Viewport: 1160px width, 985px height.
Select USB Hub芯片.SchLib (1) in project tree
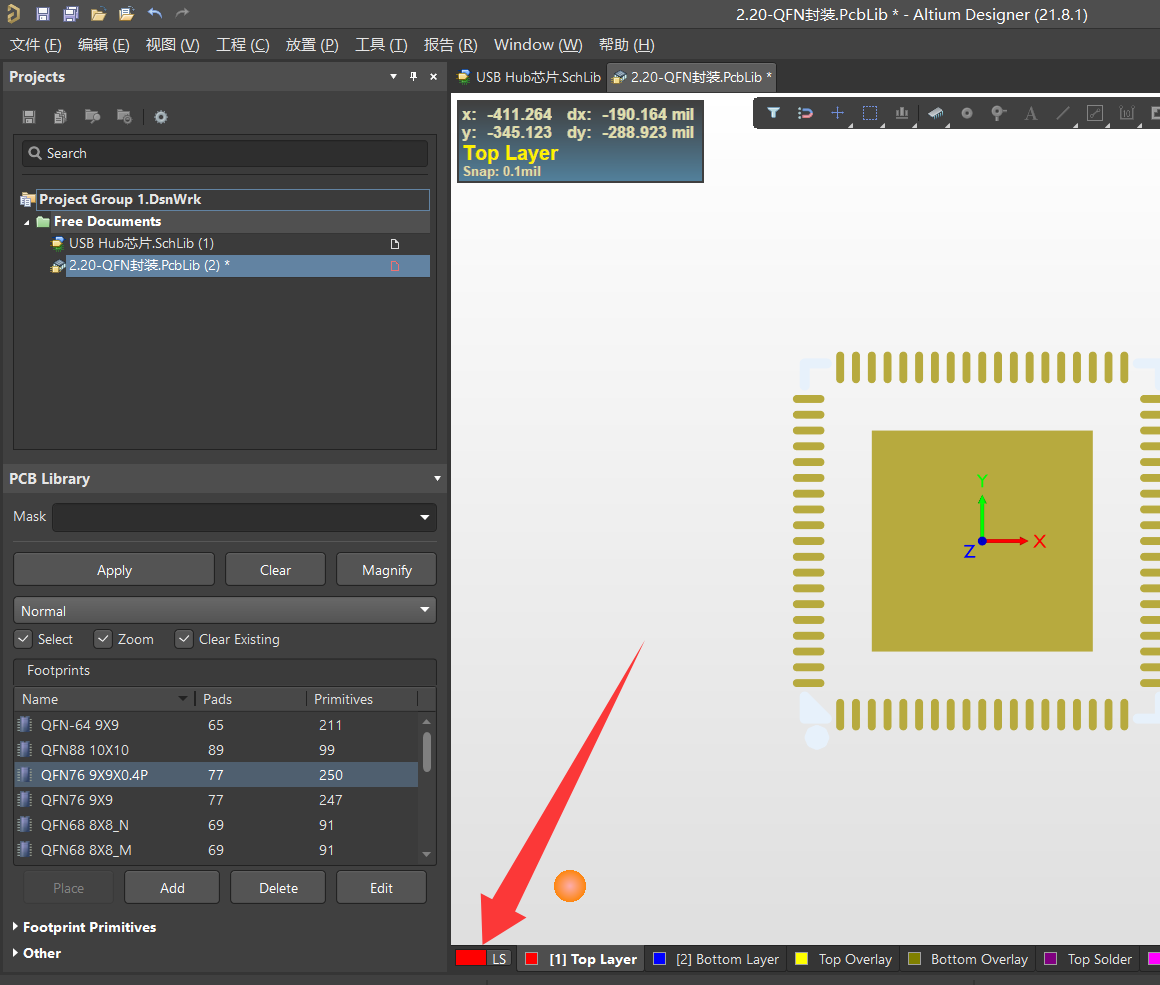point(141,243)
